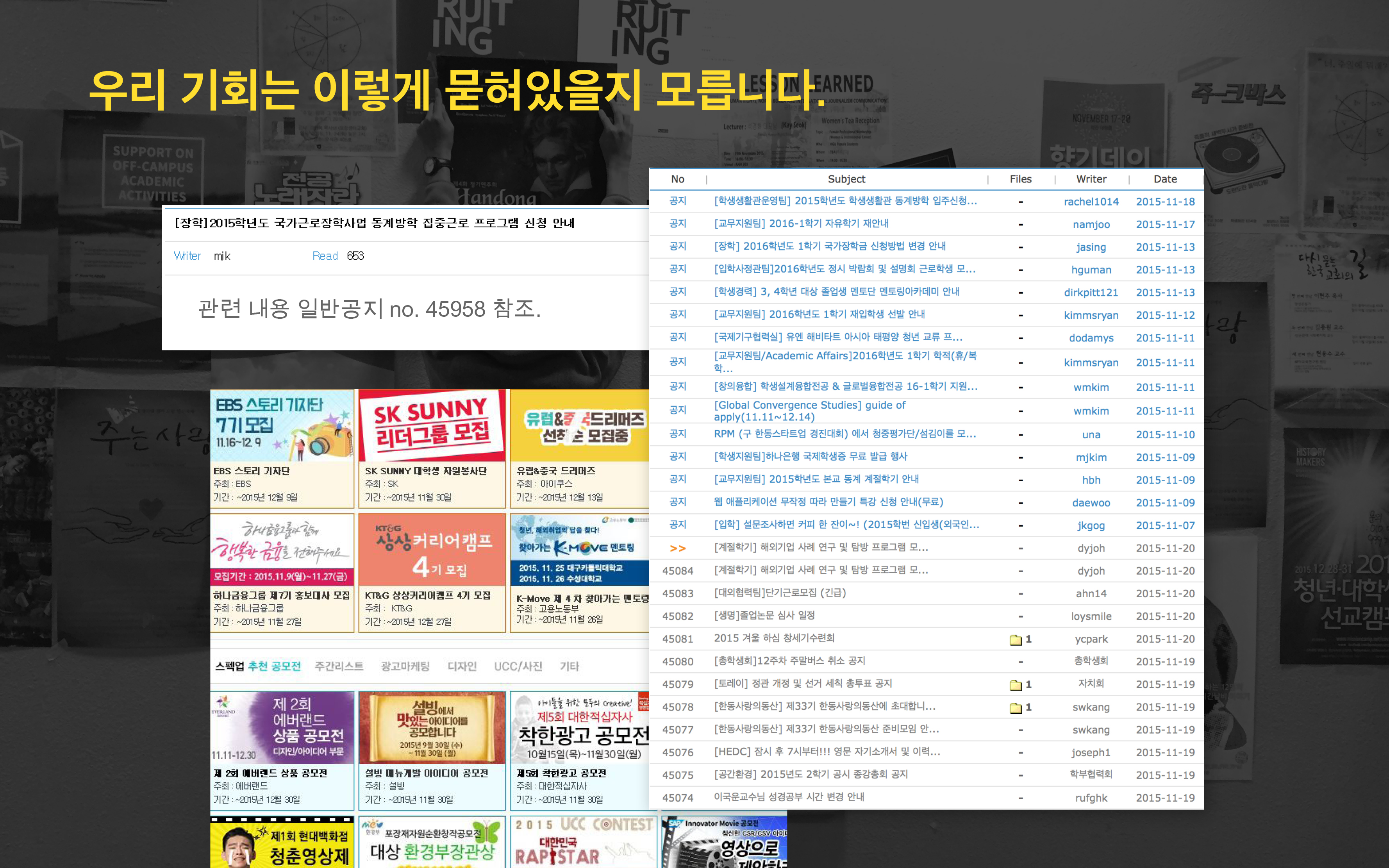Viewport: 1389px width, 868px height.
Task: Open post 정관 개정 및 선거 세칙 총투표 공지
Action: click(x=803, y=684)
